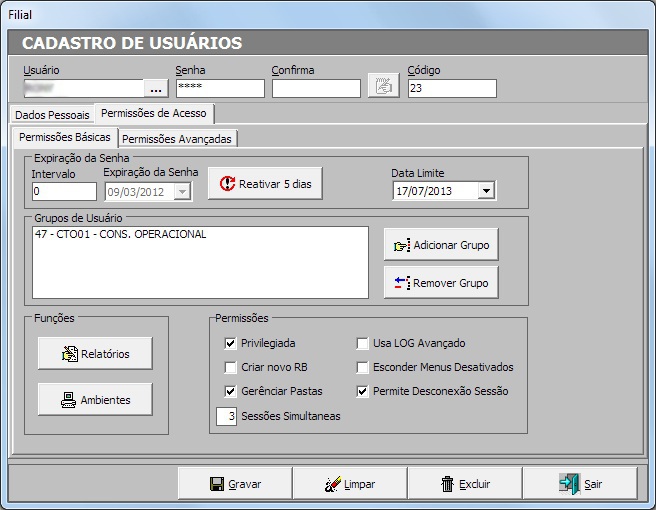This screenshot has width=656, height=510.
Task: Click Remover Grupo button
Action: click(440, 283)
